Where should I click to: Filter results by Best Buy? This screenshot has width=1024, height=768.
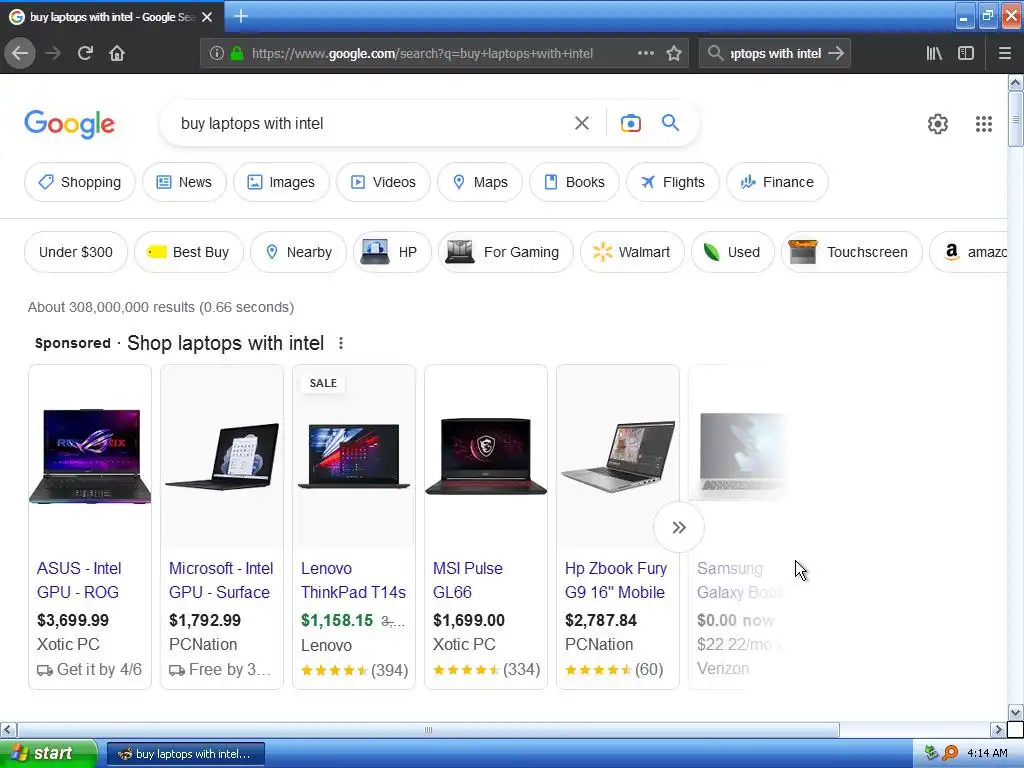(x=189, y=252)
